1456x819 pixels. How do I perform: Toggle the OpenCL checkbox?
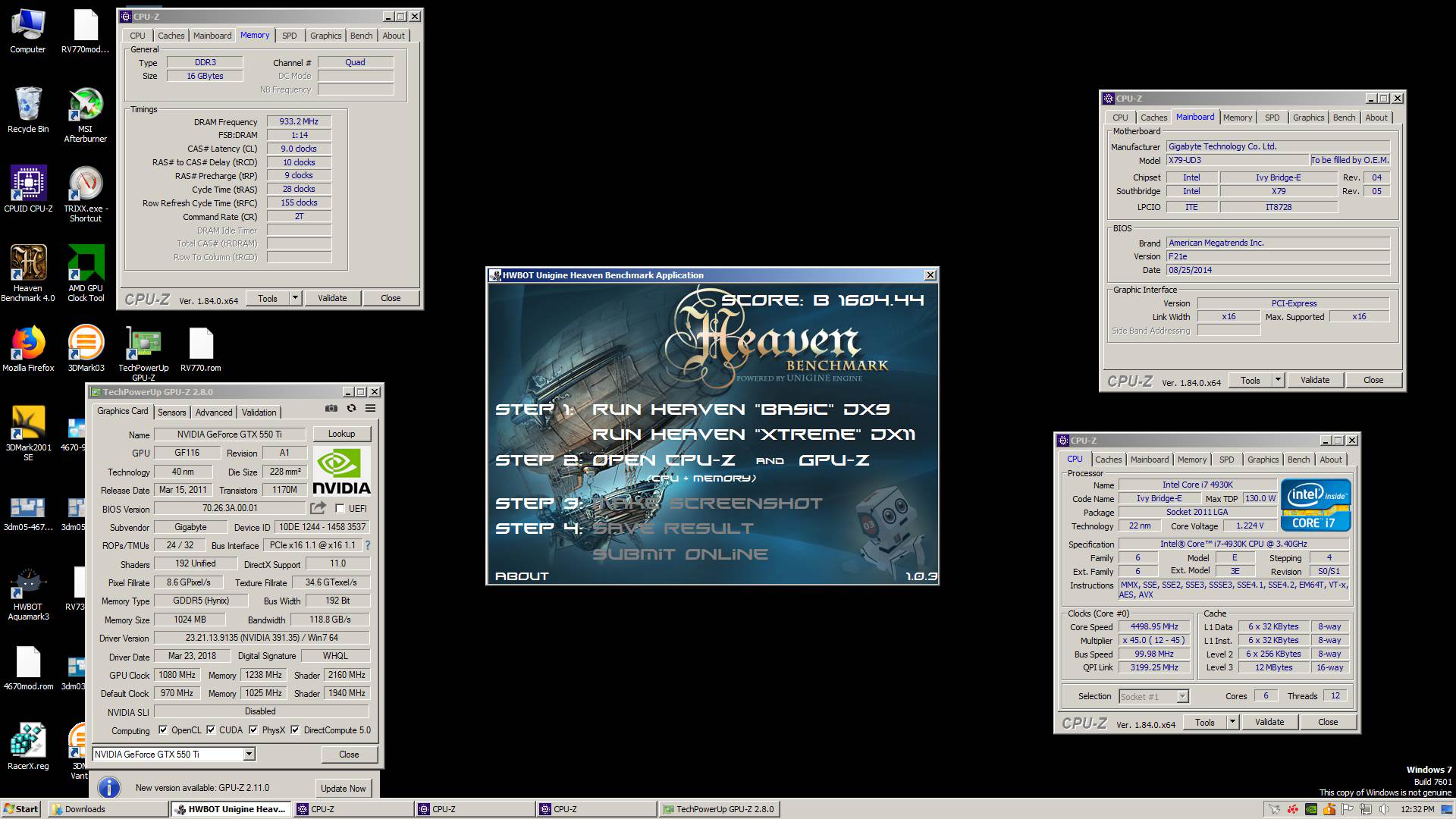(x=163, y=730)
